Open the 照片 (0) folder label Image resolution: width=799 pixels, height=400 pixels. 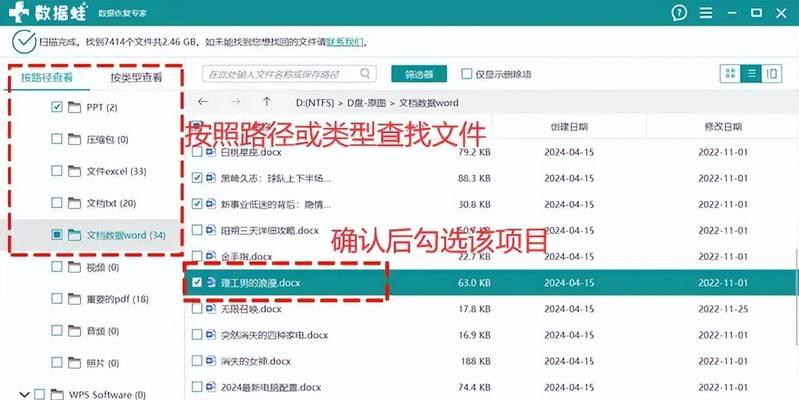[102, 363]
